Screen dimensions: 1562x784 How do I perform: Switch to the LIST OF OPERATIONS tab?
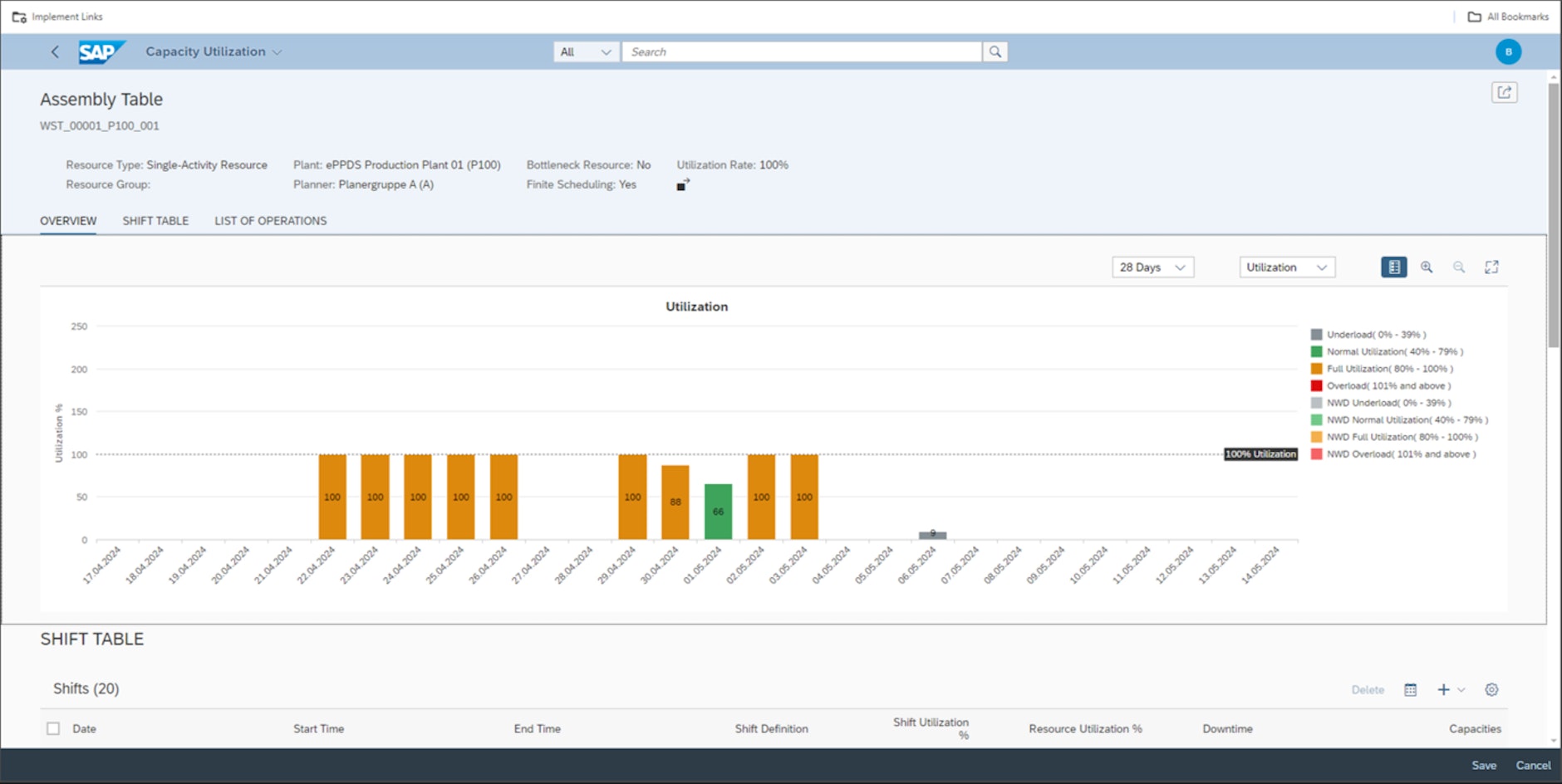pos(270,220)
